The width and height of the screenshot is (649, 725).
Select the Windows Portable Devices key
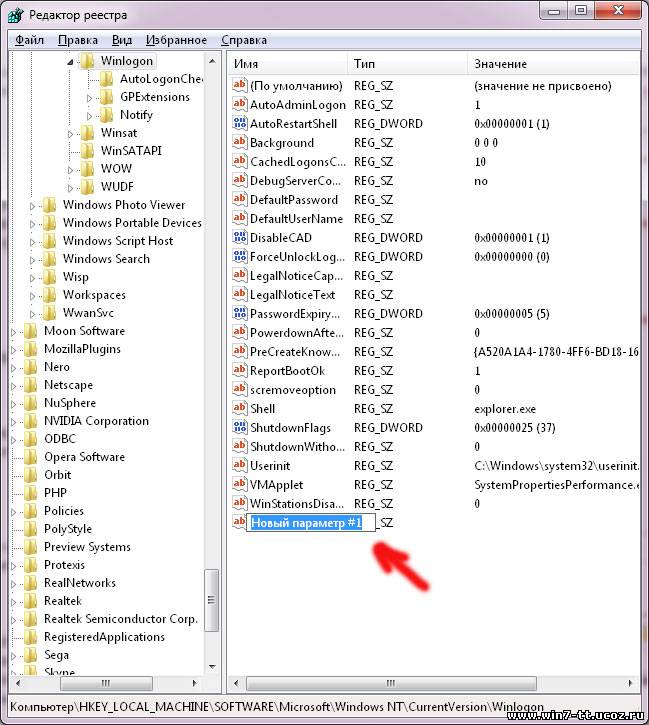(x=132, y=223)
